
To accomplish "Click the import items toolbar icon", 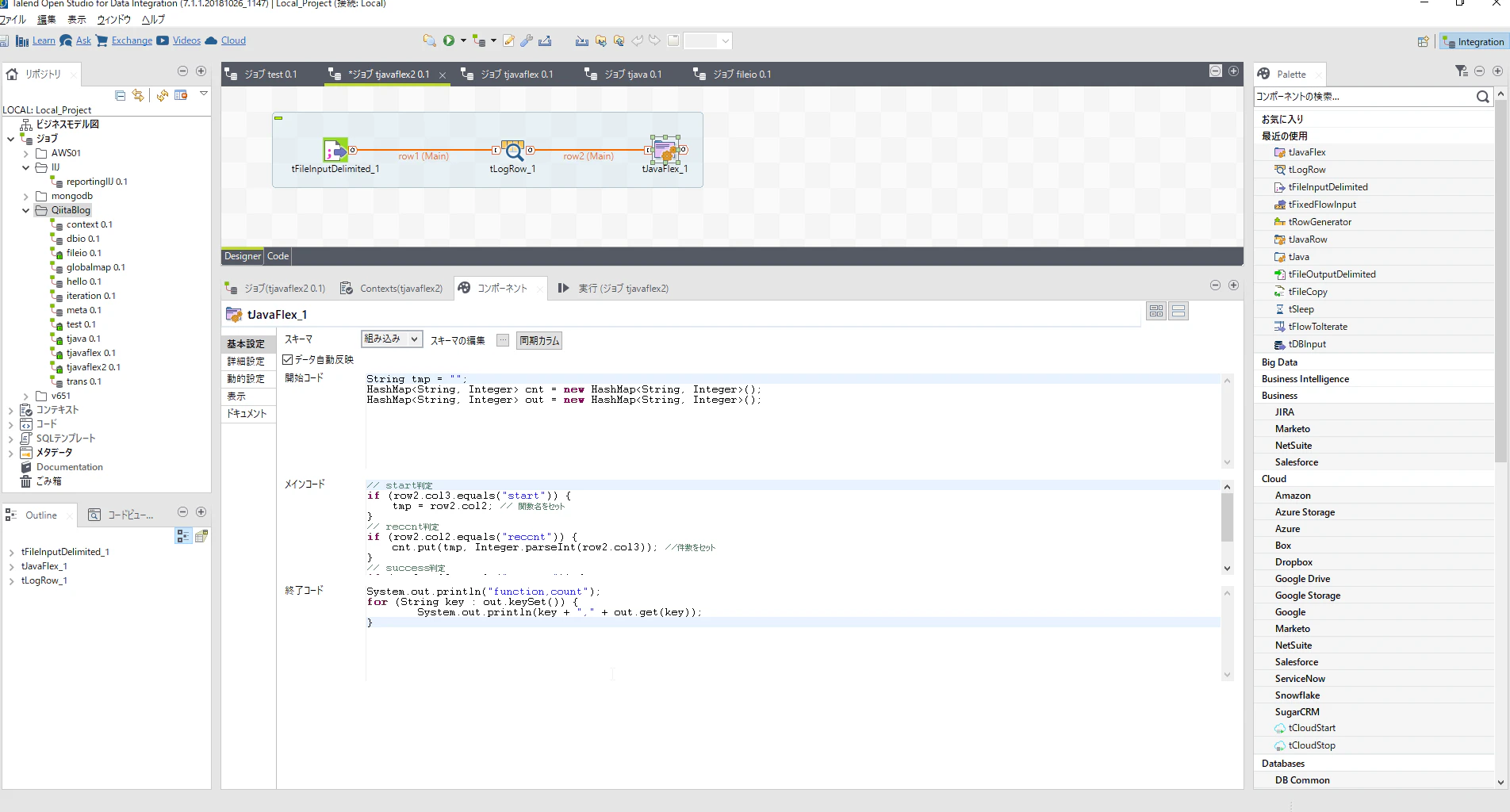I will click(582, 40).
